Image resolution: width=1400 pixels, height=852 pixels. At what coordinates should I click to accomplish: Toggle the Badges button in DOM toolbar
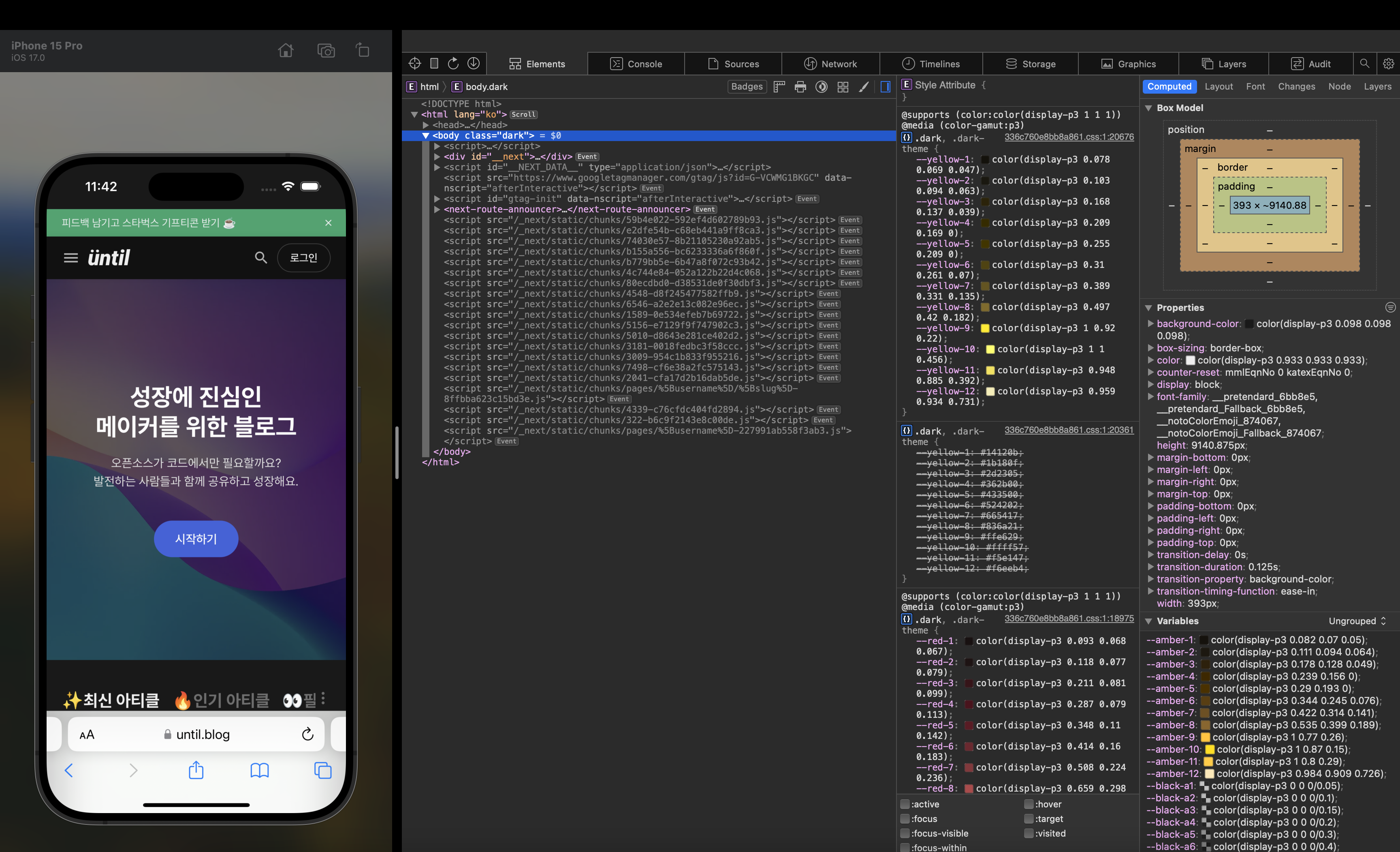click(x=747, y=87)
